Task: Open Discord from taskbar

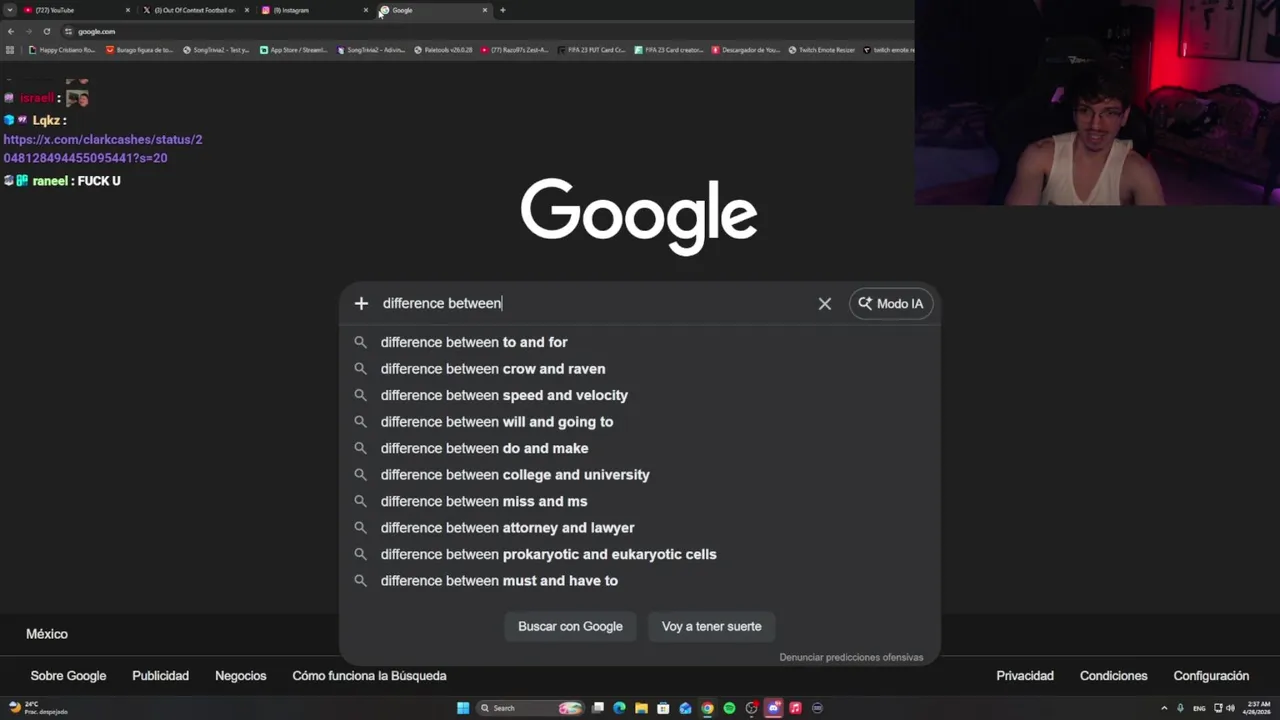Action: [x=773, y=708]
